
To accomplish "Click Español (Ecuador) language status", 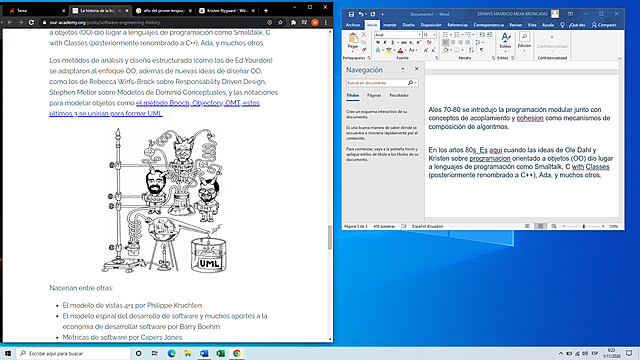I will (x=427, y=226).
